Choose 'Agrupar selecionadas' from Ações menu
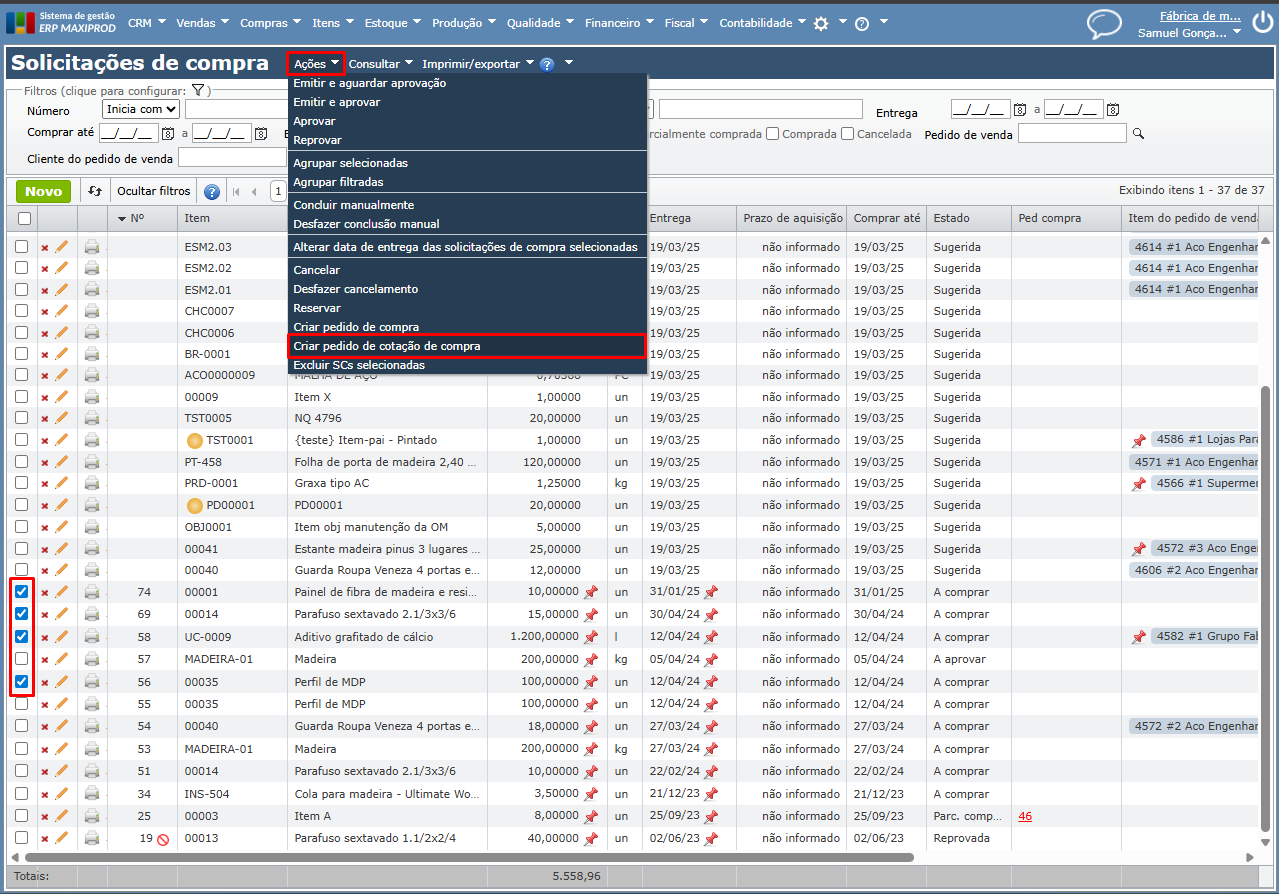The image size is (1279, 894). coord(350,163)
